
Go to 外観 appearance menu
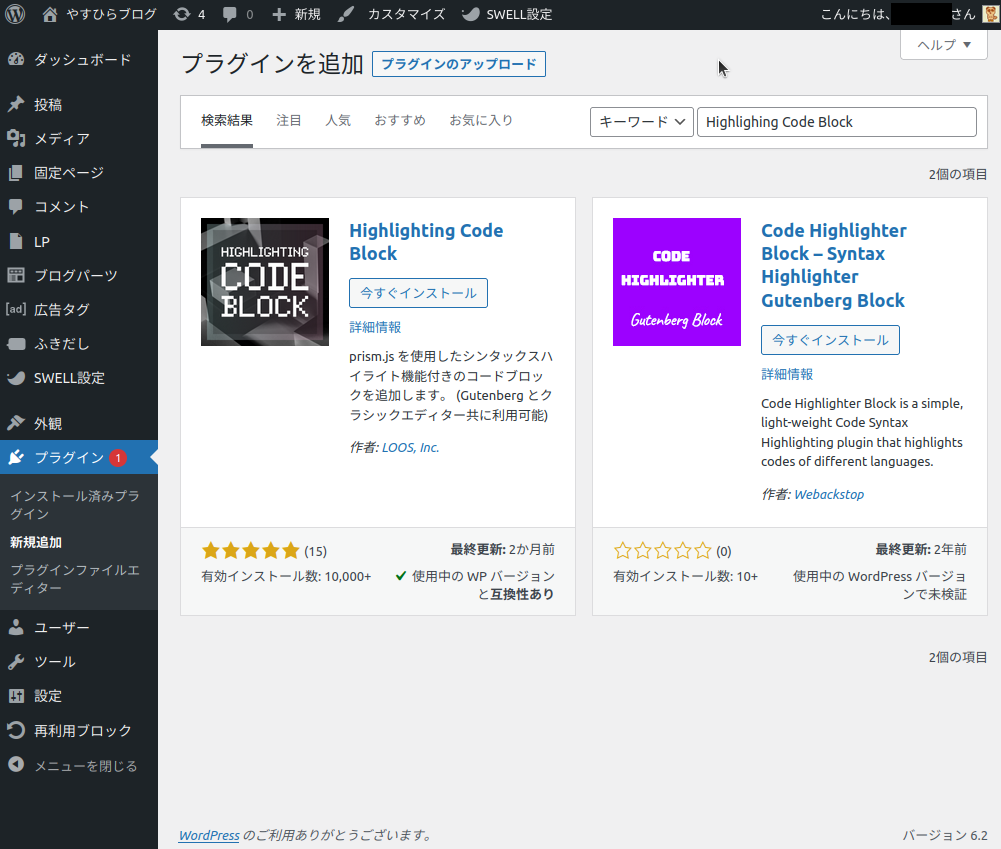(x=48, y=423)
